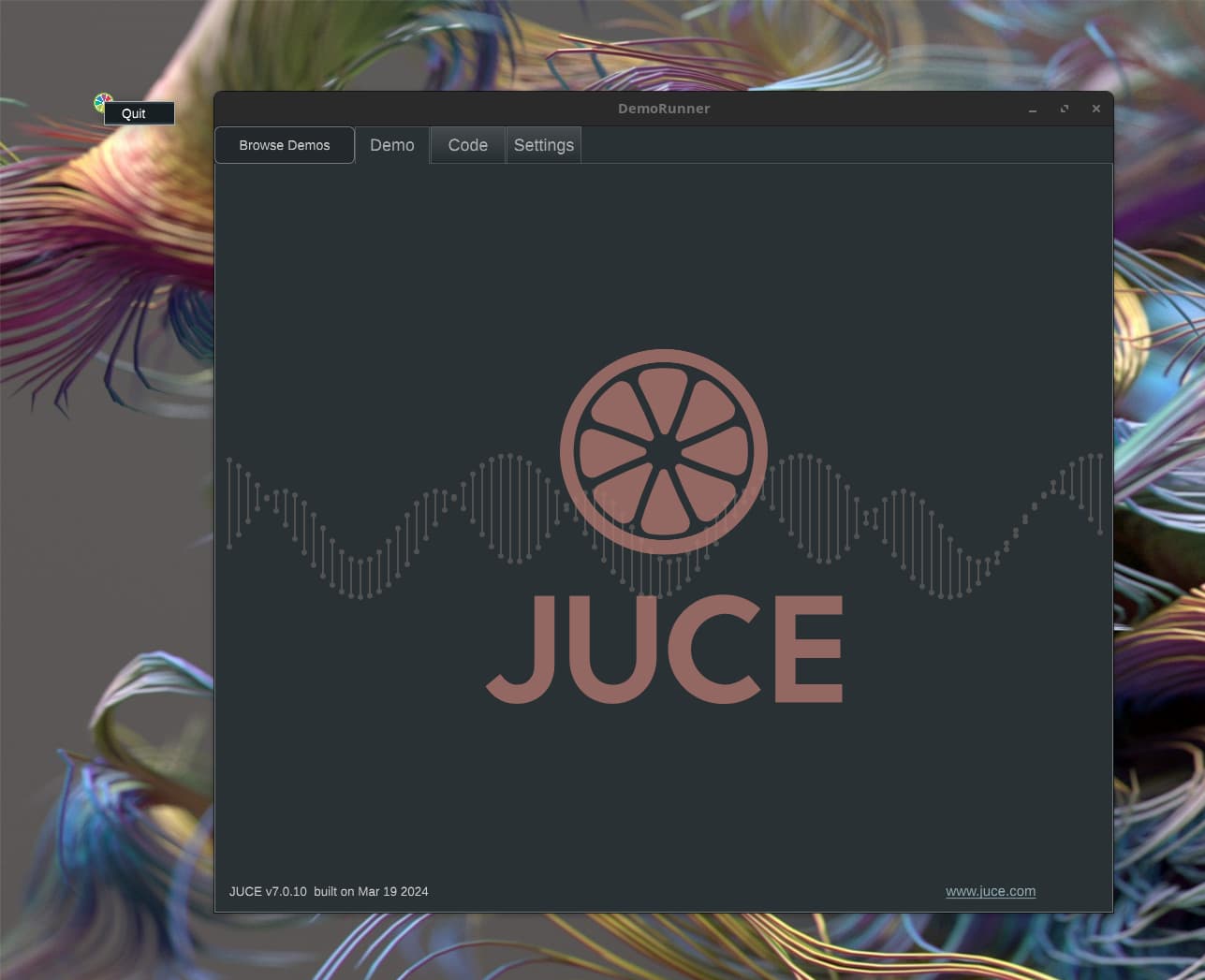Maximize the DemoRunner window
The image size is (1205, 980).
pyautogui.click(x=1065, y=110)
